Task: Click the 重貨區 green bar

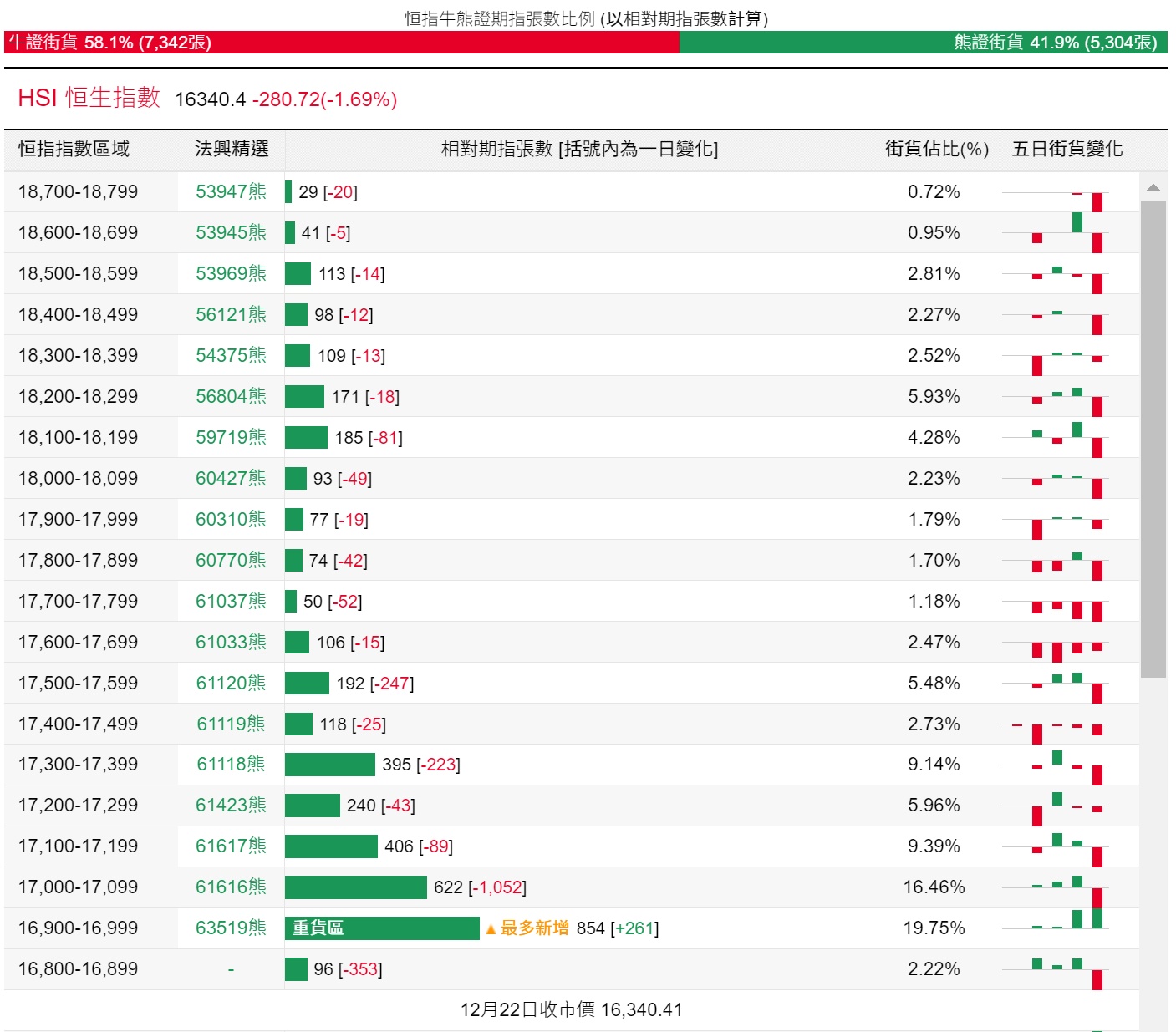Action: tap(382, 928)
